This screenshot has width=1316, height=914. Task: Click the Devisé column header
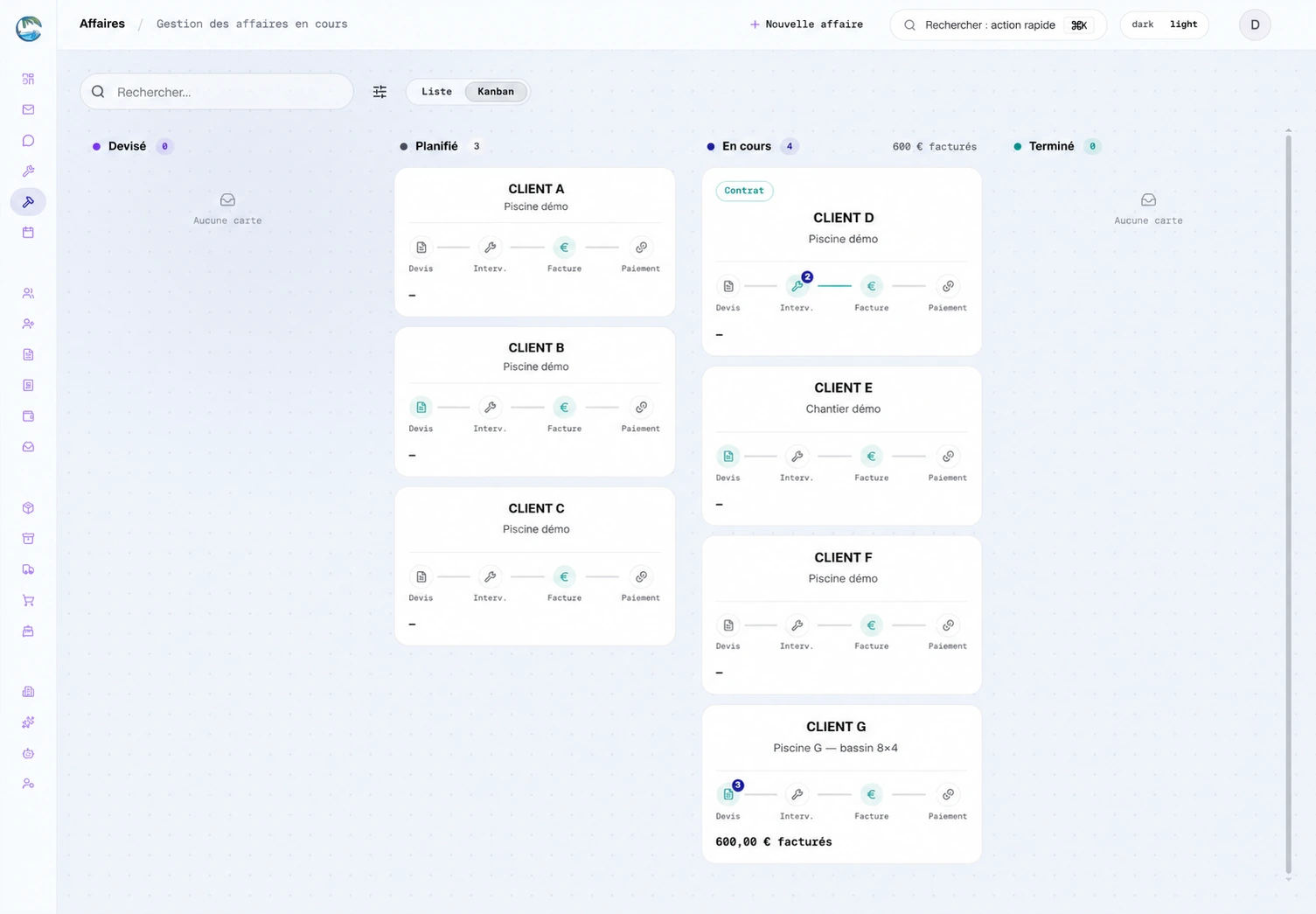127,146
